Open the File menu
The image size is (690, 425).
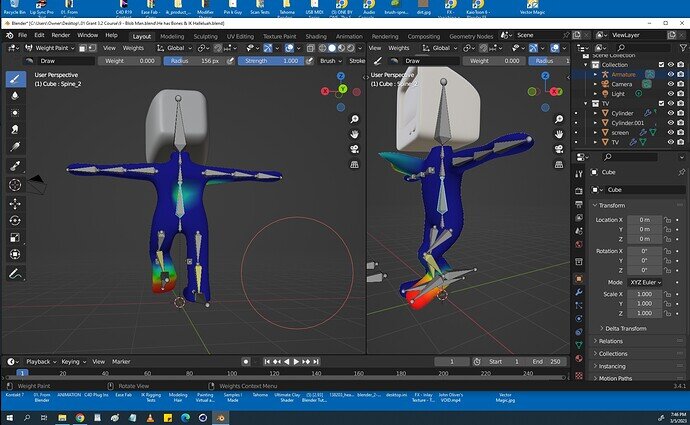click(22, 35)
